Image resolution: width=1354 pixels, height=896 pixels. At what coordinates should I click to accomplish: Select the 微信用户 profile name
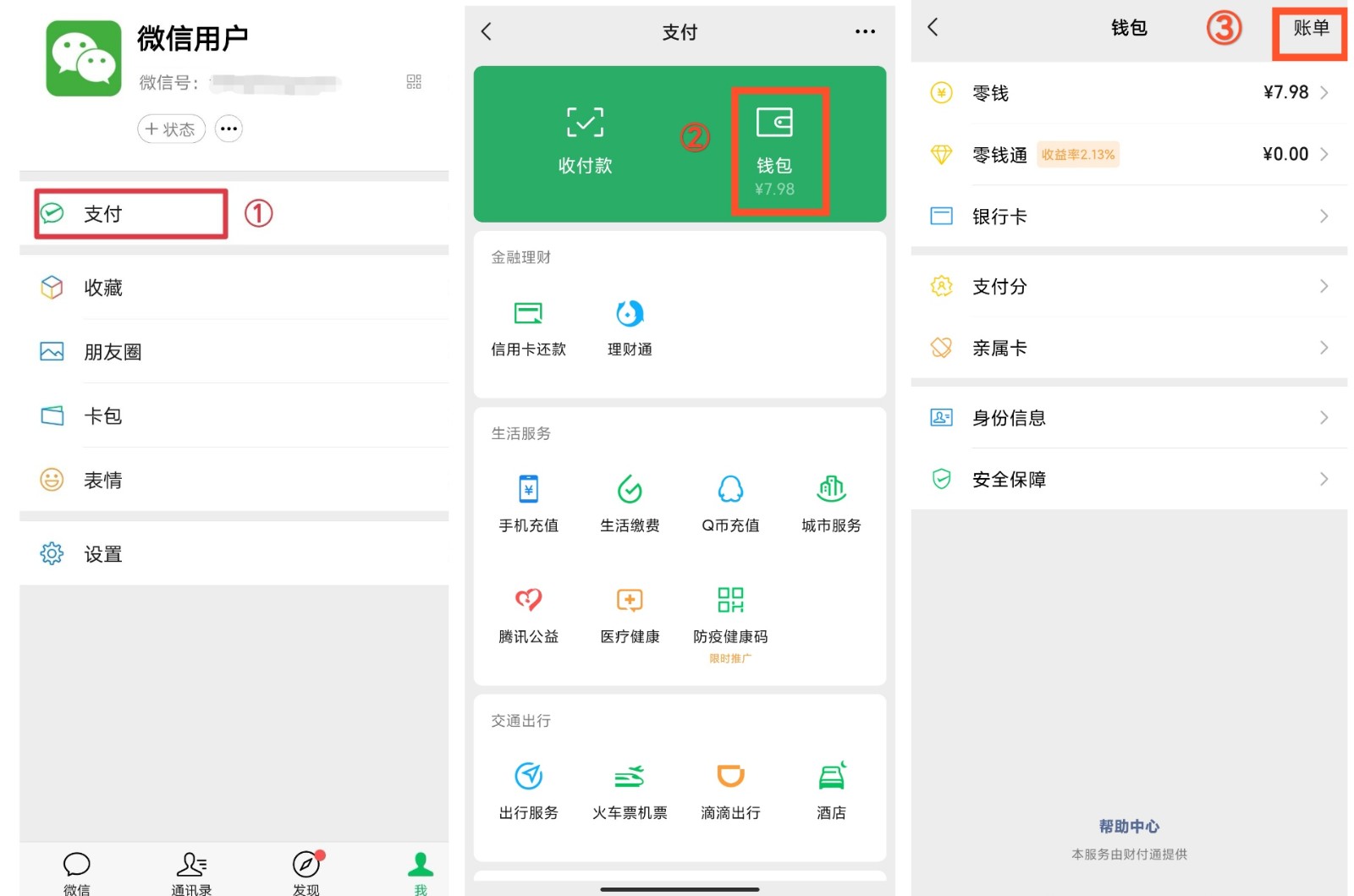tap(192, 38)
